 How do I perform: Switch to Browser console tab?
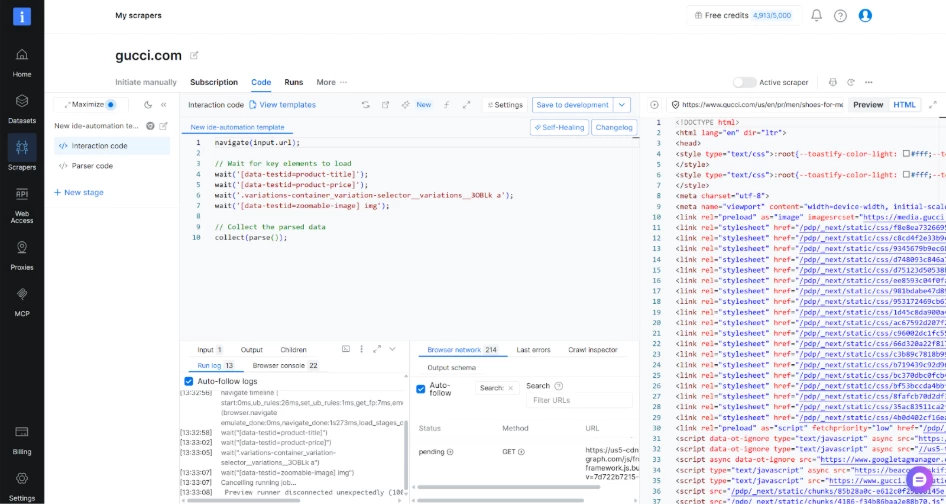[x=285, y=365]
